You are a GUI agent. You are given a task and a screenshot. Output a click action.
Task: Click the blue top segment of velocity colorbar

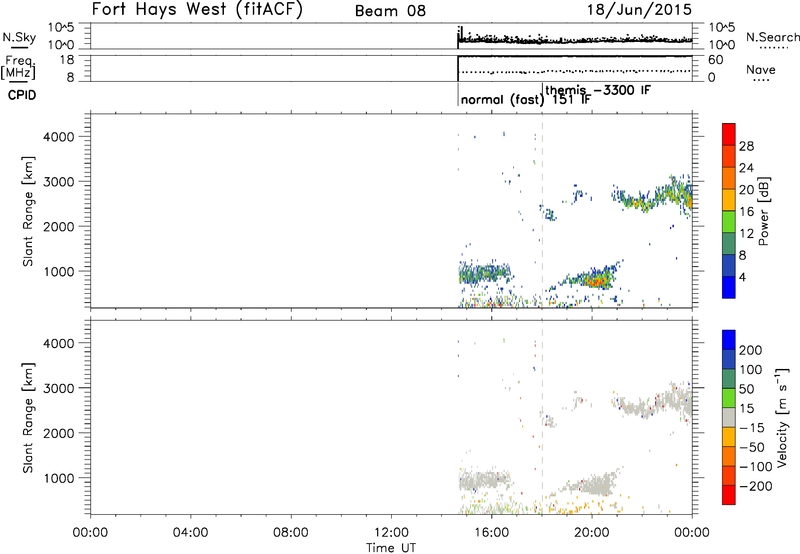(729, 340)
